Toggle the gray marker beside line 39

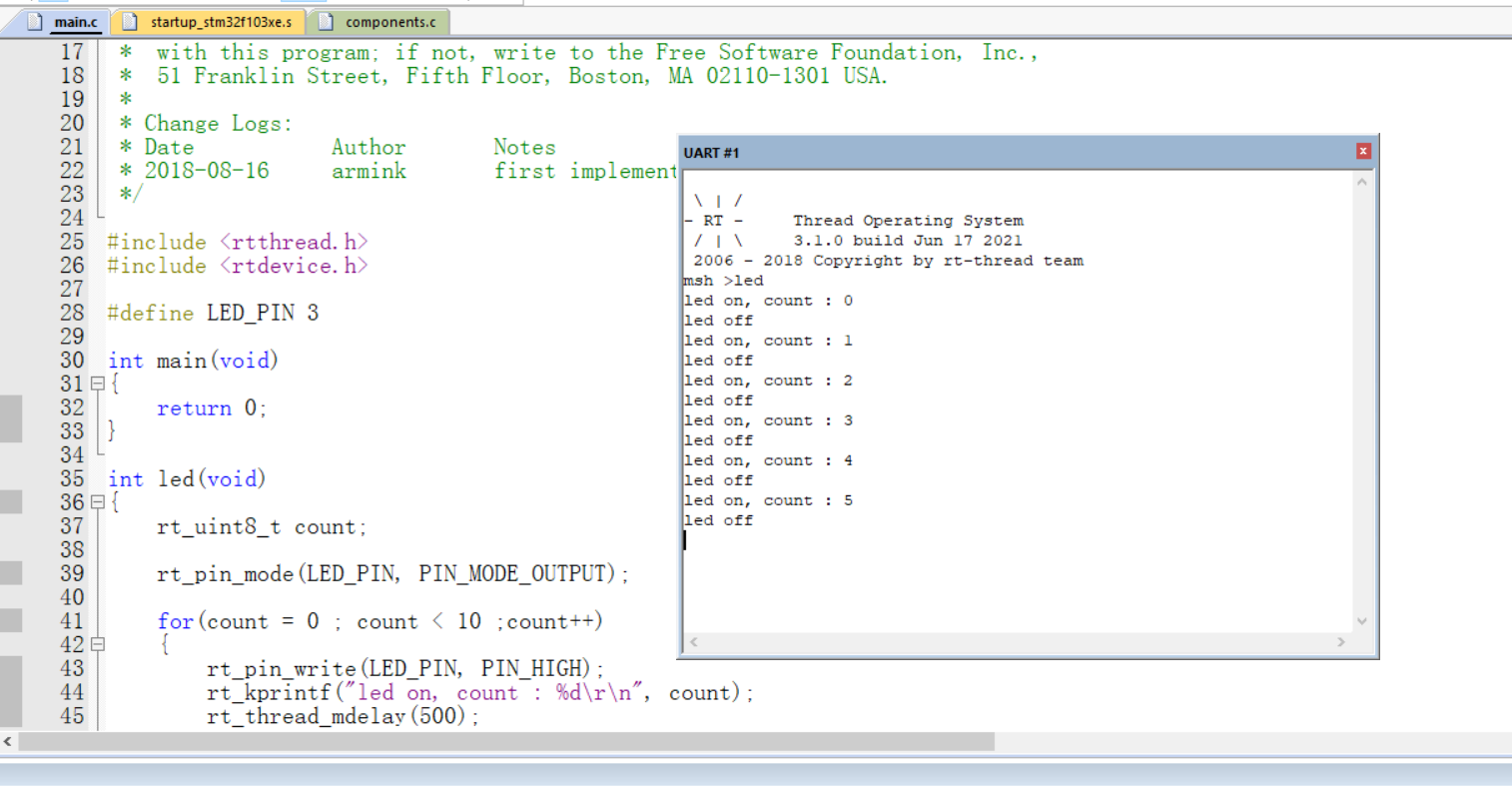click(x=11, y=572)
